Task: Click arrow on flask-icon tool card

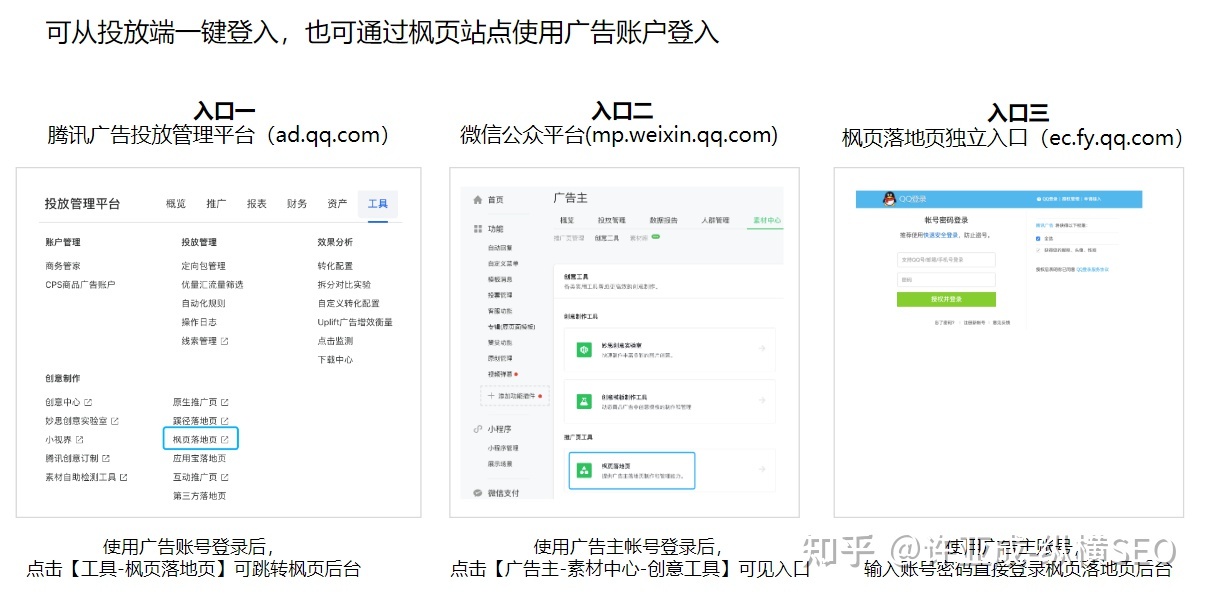Action: pos(762,401)
